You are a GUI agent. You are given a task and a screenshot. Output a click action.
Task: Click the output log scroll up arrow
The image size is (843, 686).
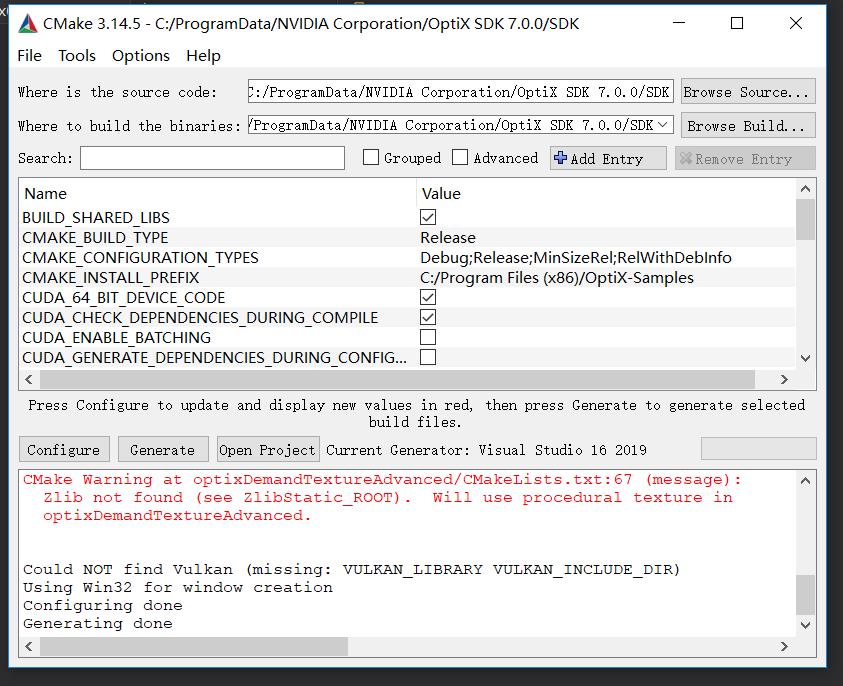pyautogui.click(x=805, y=481)
